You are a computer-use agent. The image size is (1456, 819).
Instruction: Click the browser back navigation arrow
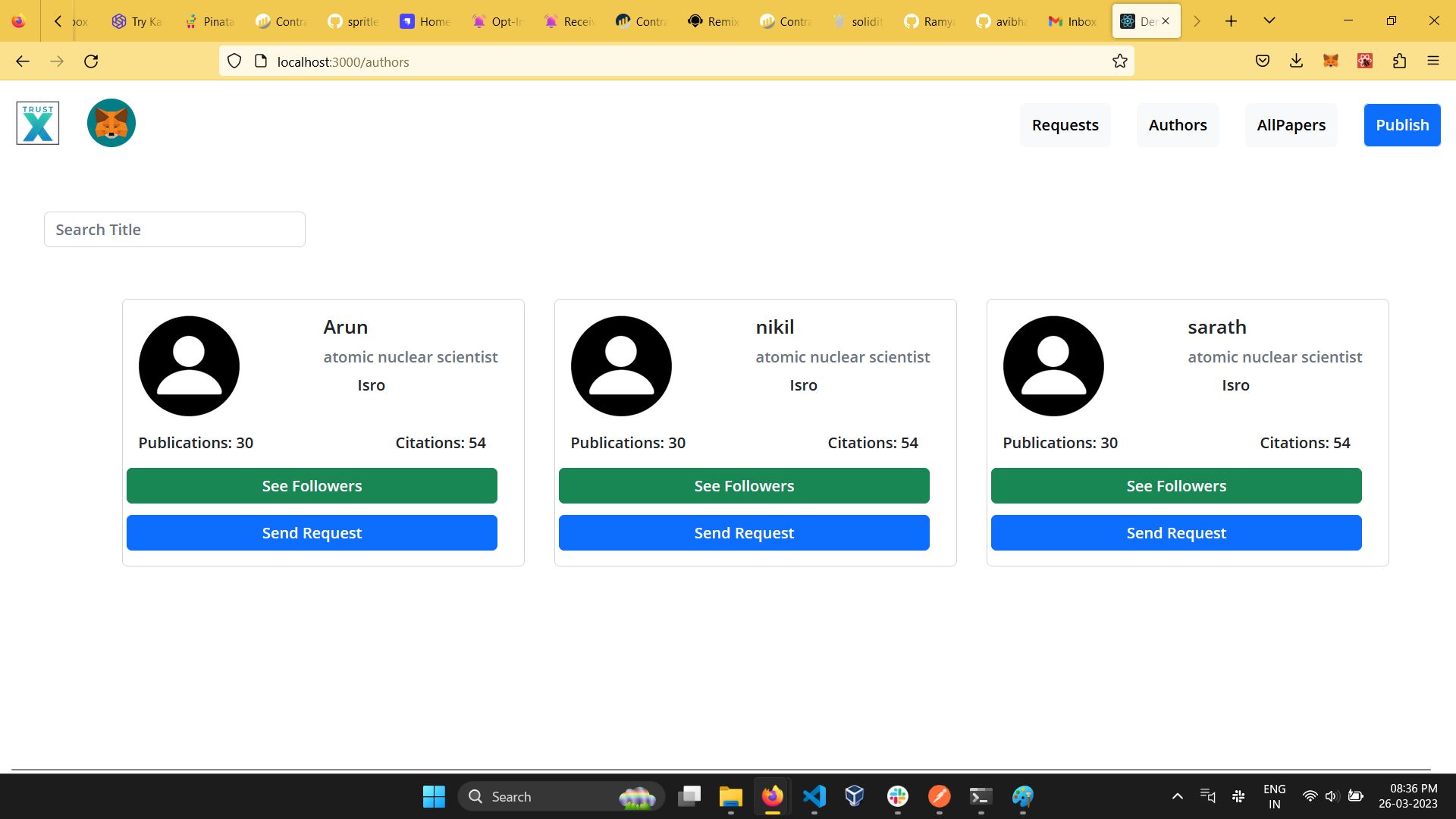tap(21, 62)
